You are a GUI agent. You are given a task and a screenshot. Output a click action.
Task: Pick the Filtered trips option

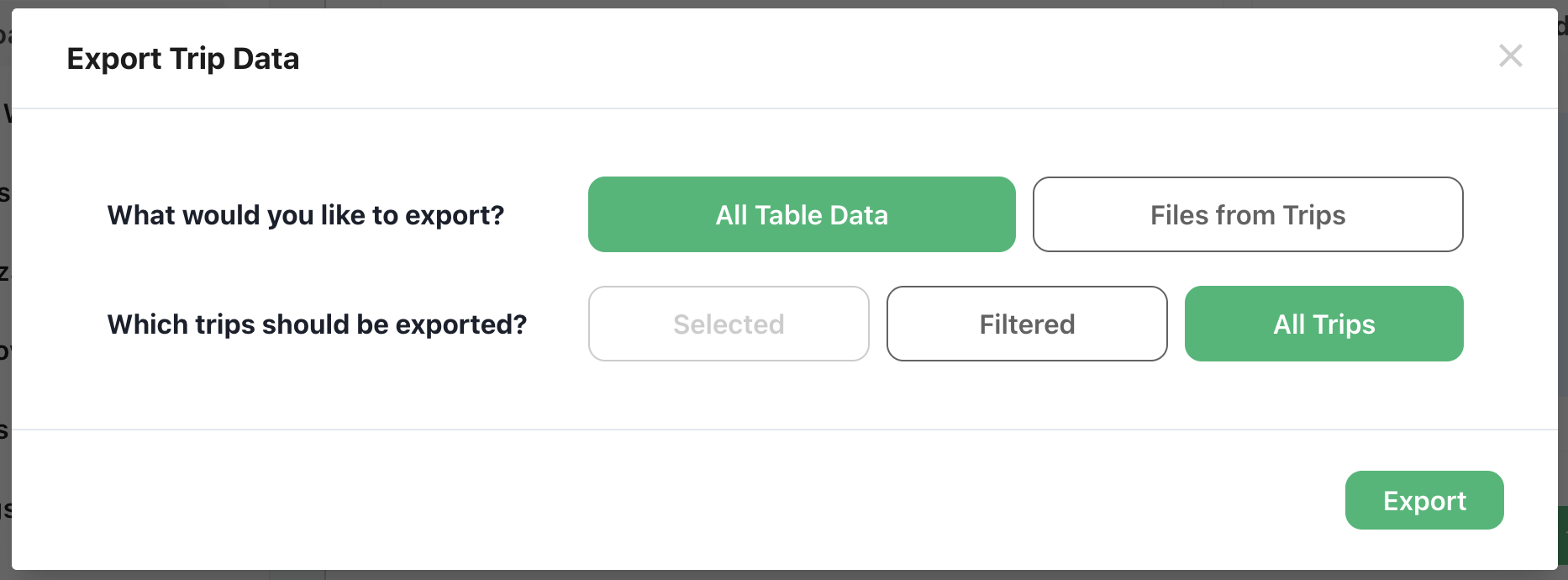[1026, 324]
